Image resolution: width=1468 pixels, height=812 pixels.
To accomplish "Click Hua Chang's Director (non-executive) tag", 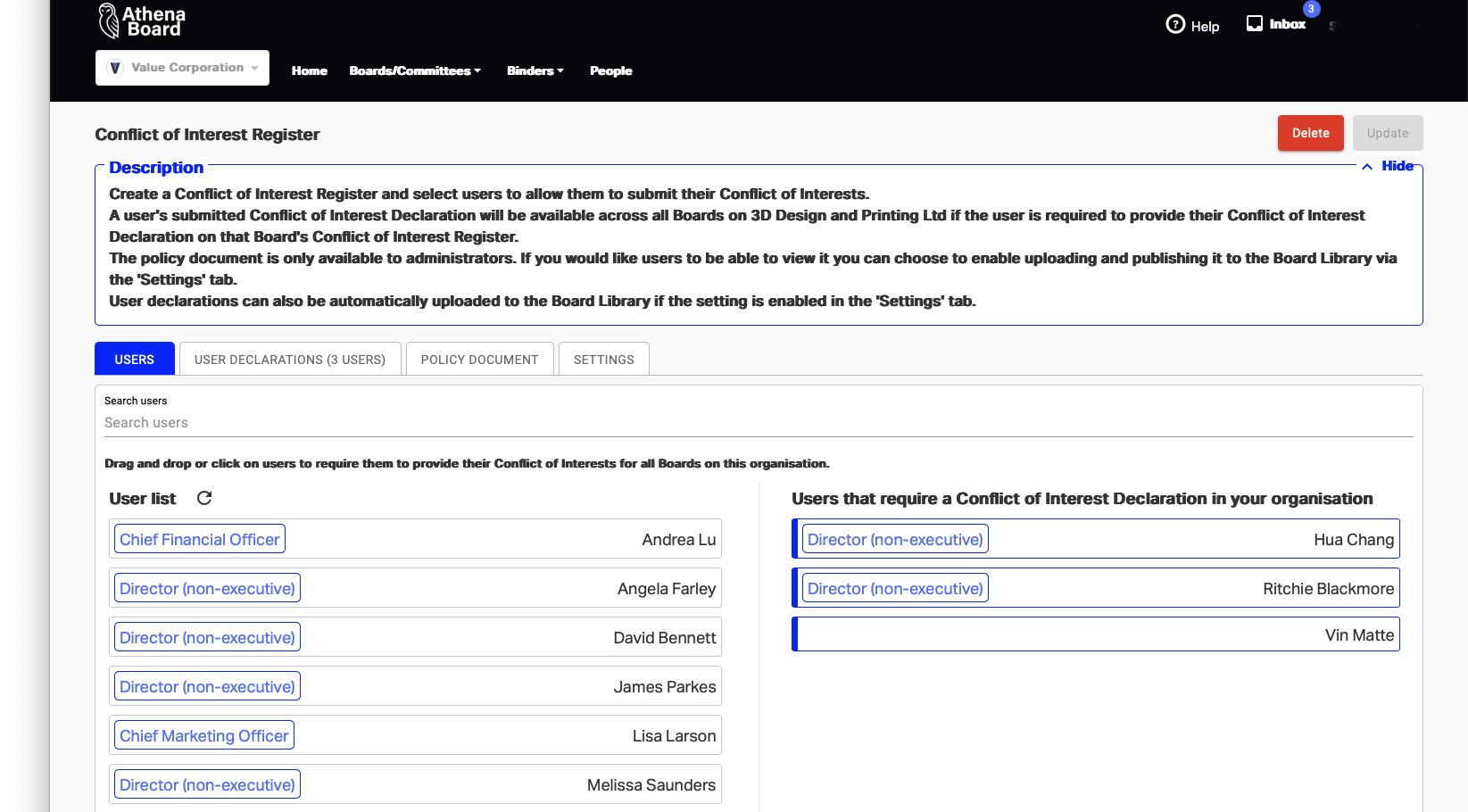I will [895, 539].
